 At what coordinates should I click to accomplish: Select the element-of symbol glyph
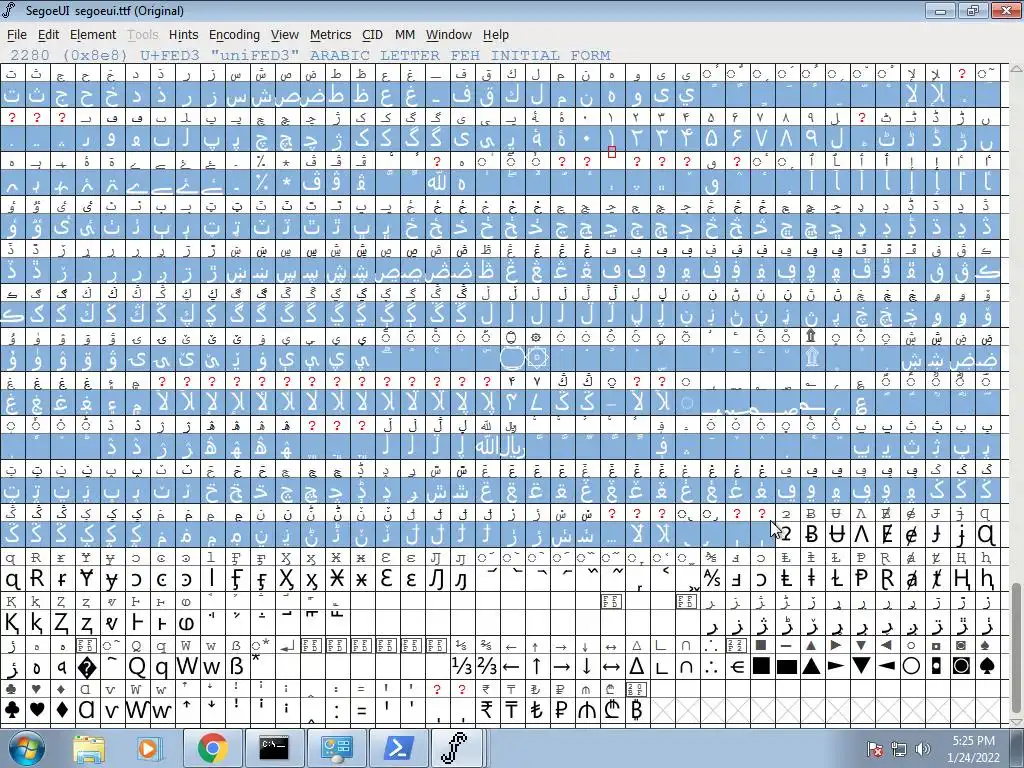point(737,666)
